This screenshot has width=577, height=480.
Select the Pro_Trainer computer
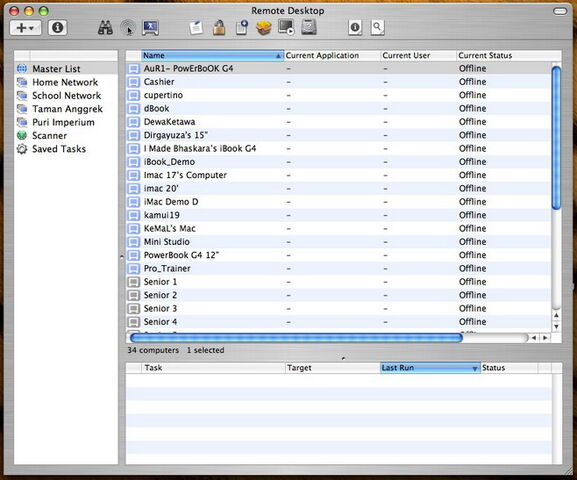[x=339, y=268]
